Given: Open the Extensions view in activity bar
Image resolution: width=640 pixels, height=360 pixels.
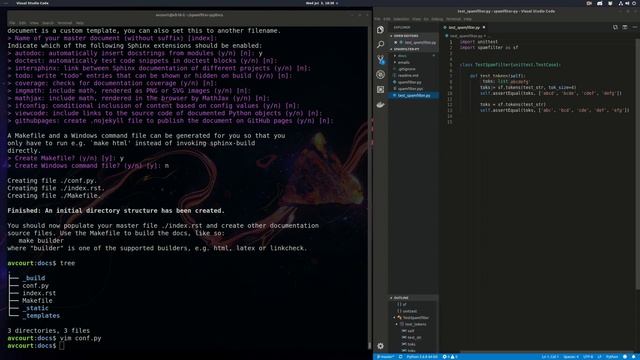Looking at the screenshot, I should click(380, 89).
